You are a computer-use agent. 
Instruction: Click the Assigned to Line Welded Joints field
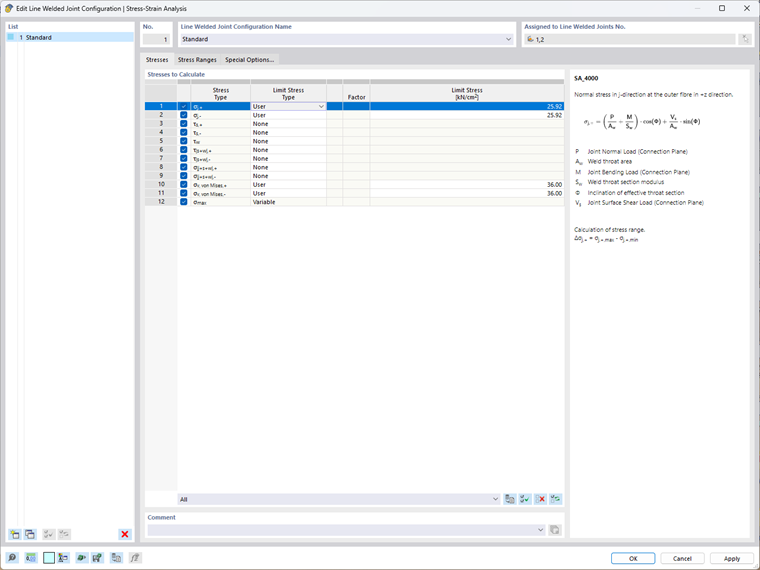pyautogui.click(x=630, y=39)
